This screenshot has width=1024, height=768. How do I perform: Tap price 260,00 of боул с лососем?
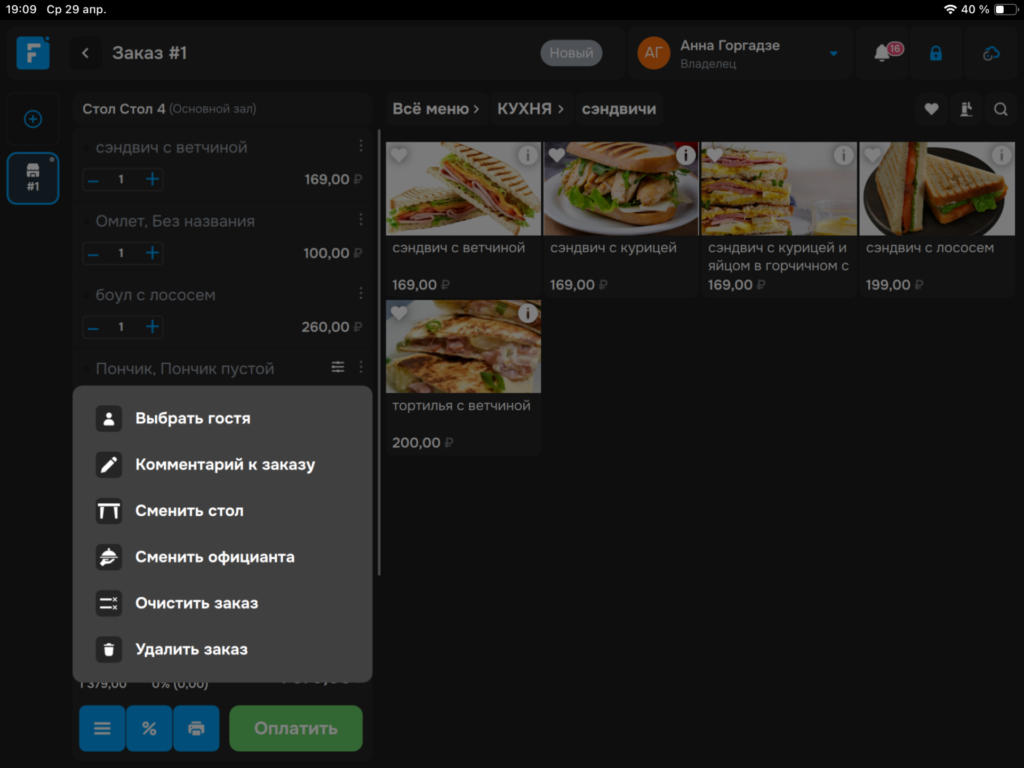(x=331, y=327)
